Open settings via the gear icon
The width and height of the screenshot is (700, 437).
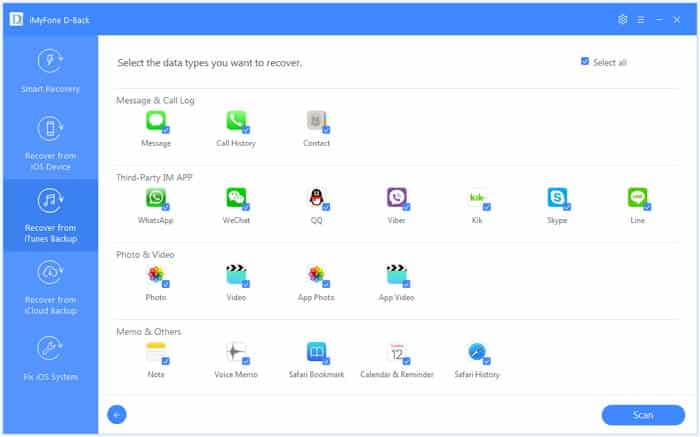(x=623, y=19)
